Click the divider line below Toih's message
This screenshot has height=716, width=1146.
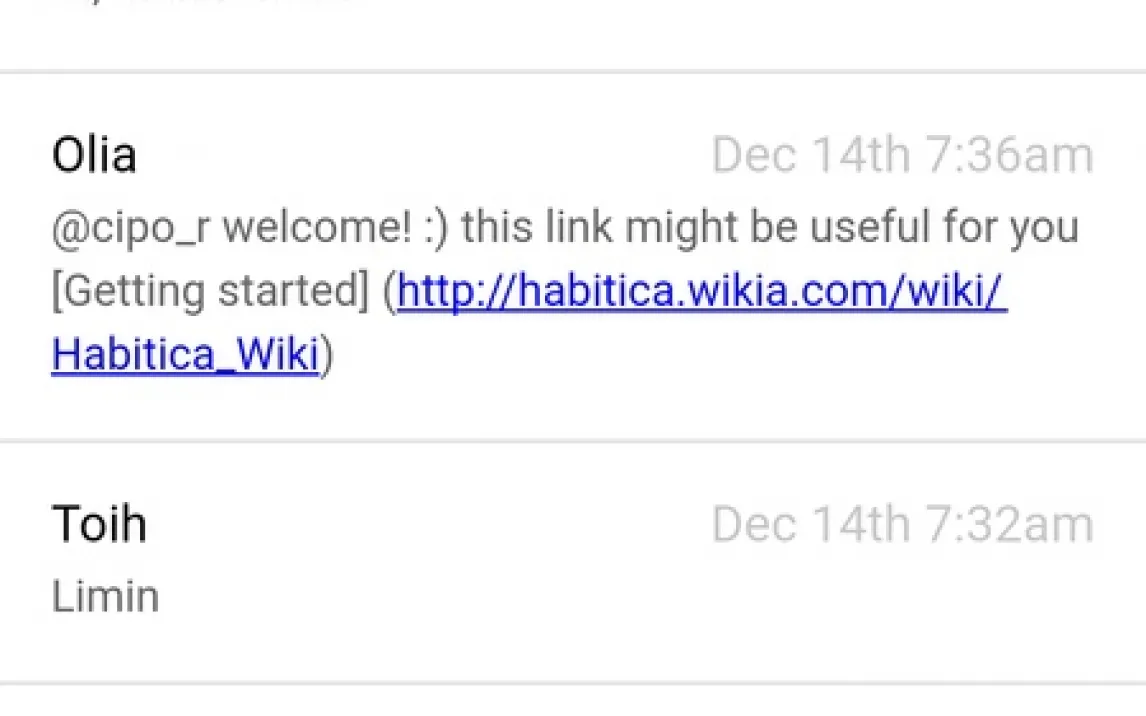point(573,685)
